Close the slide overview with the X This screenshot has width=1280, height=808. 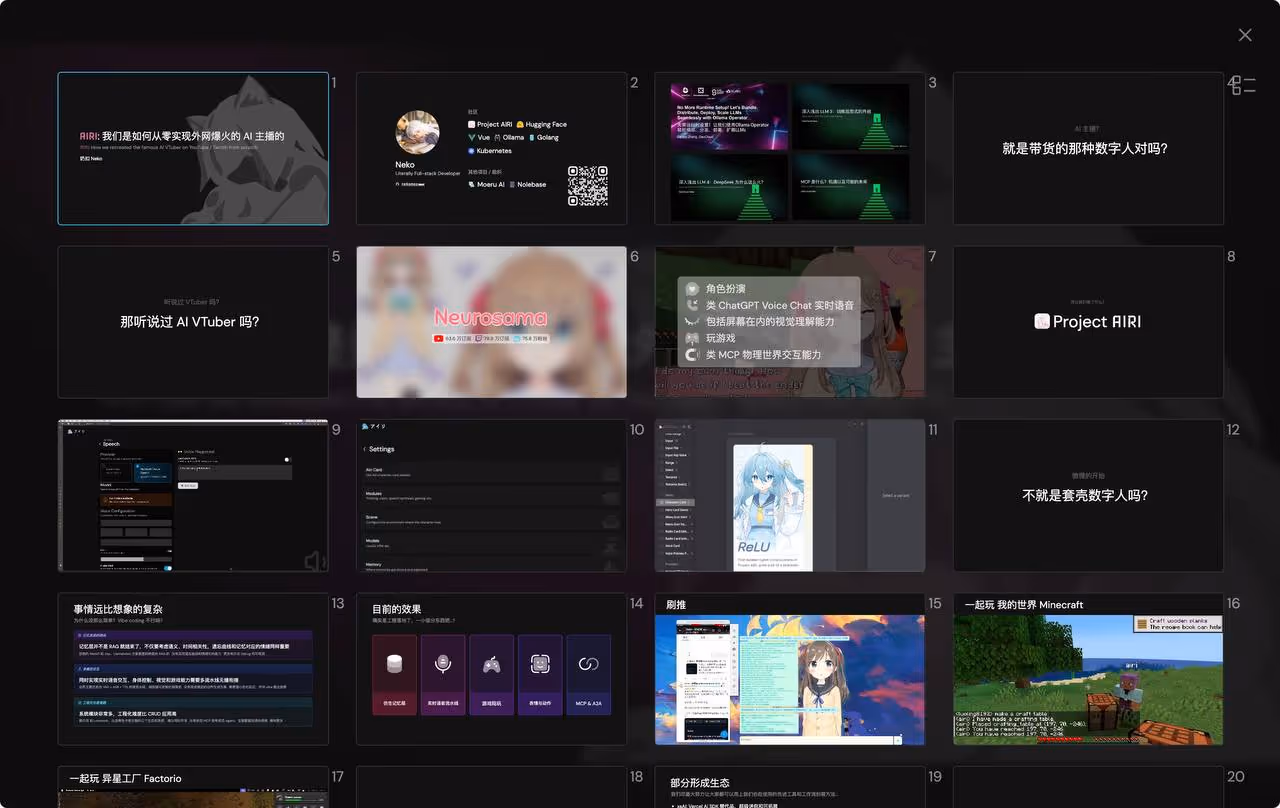pyautogui.click(x=1245, y=35)
